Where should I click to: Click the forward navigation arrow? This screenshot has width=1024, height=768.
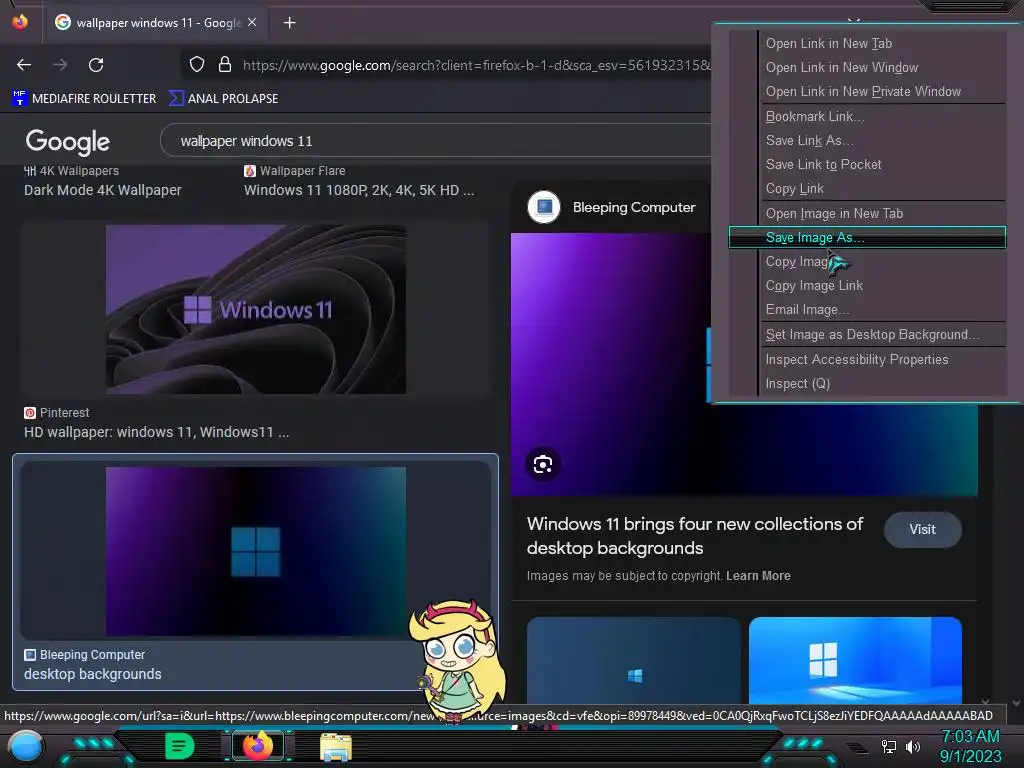(60, 65)
